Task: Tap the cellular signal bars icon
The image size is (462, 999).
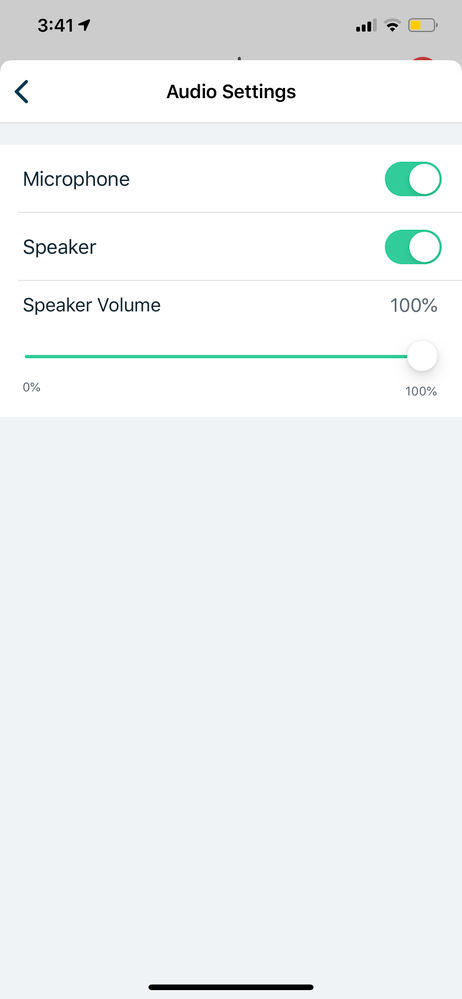Action: [366, 26]
